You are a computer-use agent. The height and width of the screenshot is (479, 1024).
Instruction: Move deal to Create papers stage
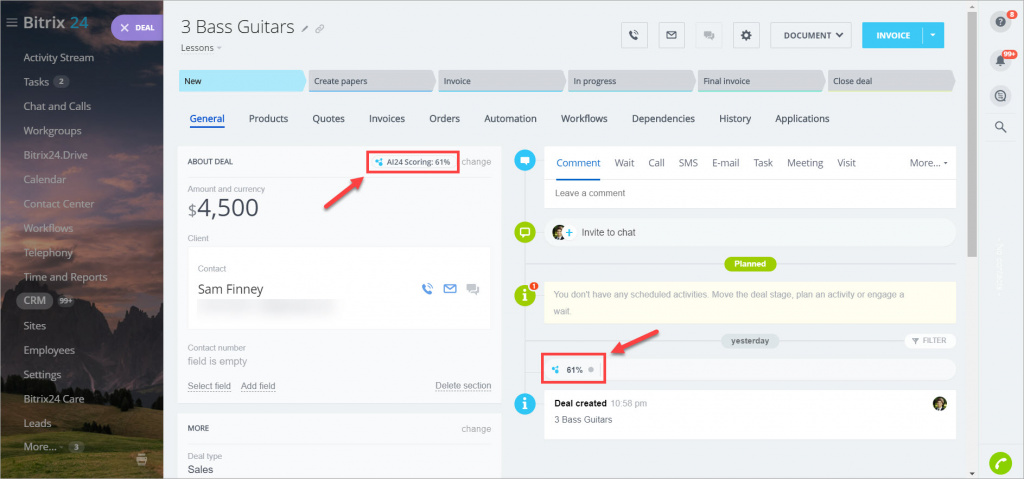(x=370, y=82)
